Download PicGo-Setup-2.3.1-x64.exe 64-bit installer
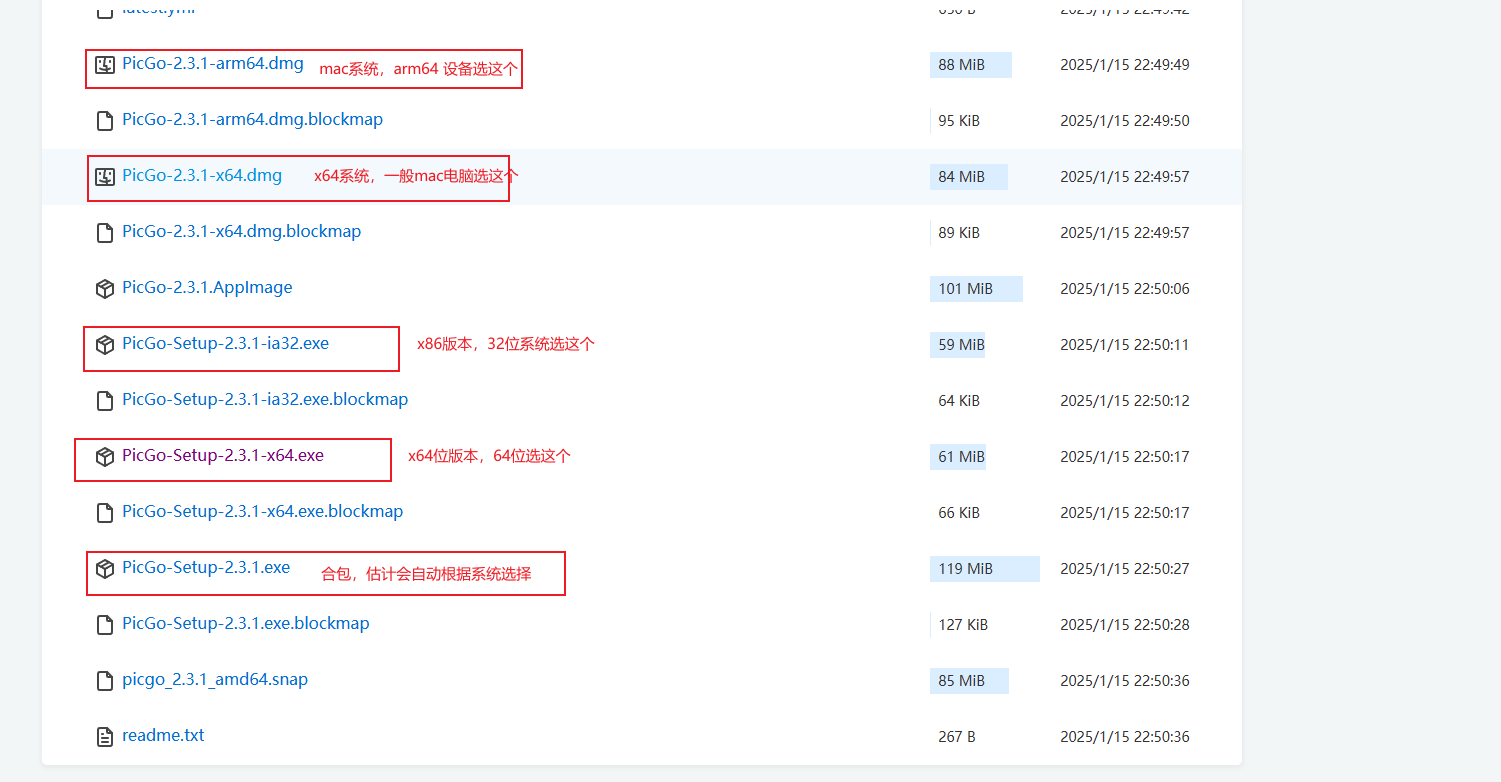The image size is (1501, 782). 222,456
